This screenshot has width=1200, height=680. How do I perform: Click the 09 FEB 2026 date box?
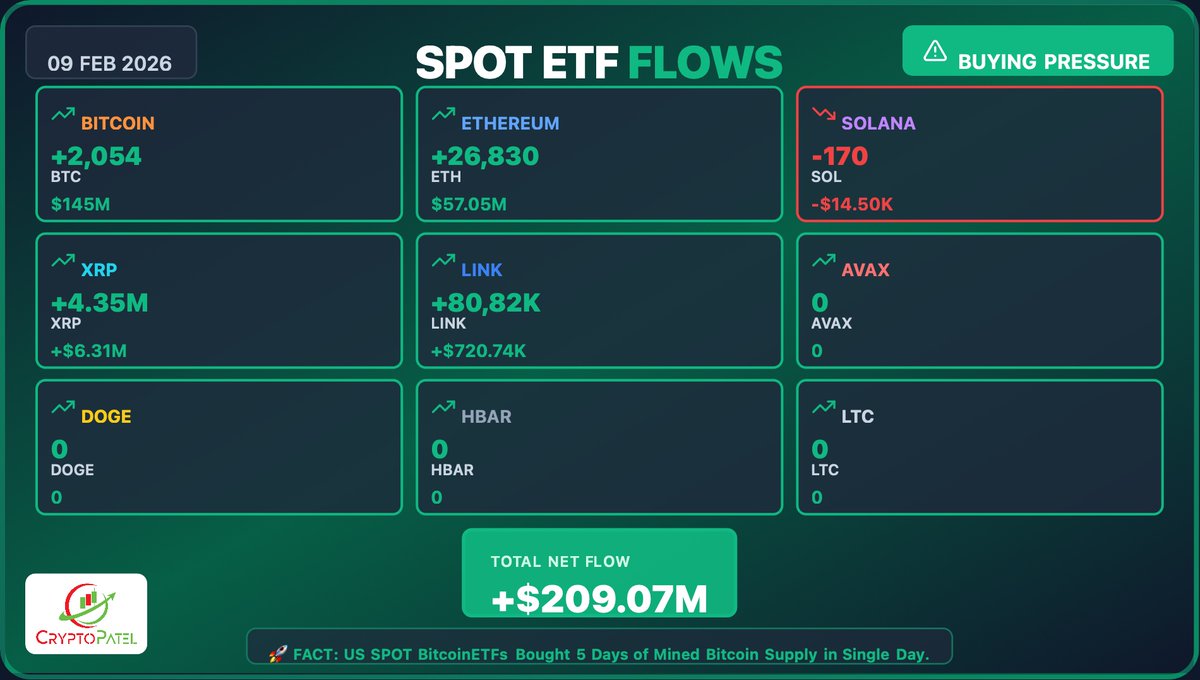pos(110,53)
